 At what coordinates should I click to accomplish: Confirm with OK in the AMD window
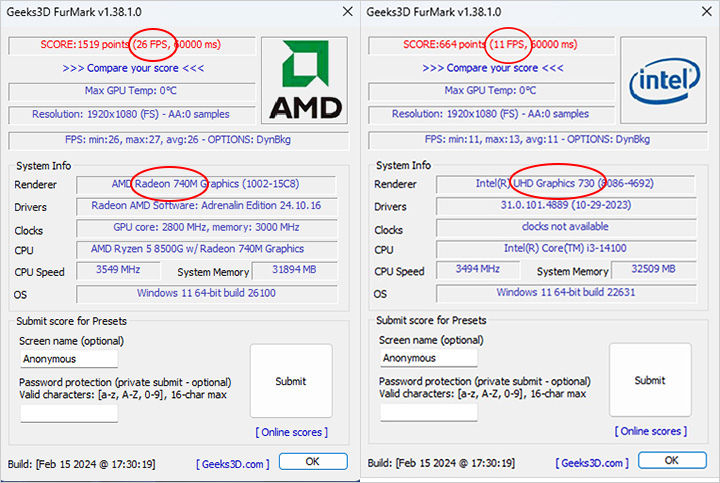[x=313, y=461]
